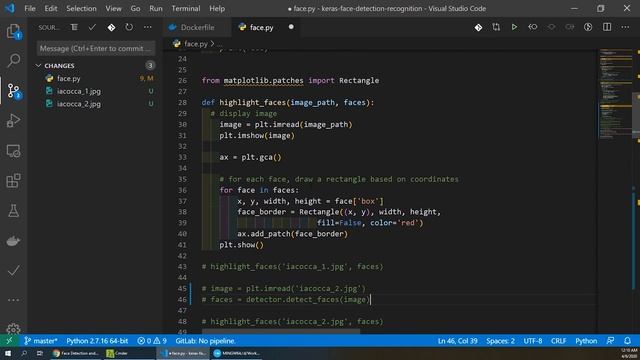Toggle tree view in Source Control header

tap(74, 27)
